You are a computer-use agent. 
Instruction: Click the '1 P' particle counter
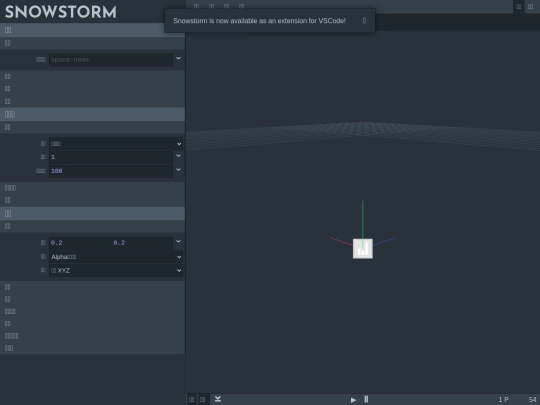503,399
